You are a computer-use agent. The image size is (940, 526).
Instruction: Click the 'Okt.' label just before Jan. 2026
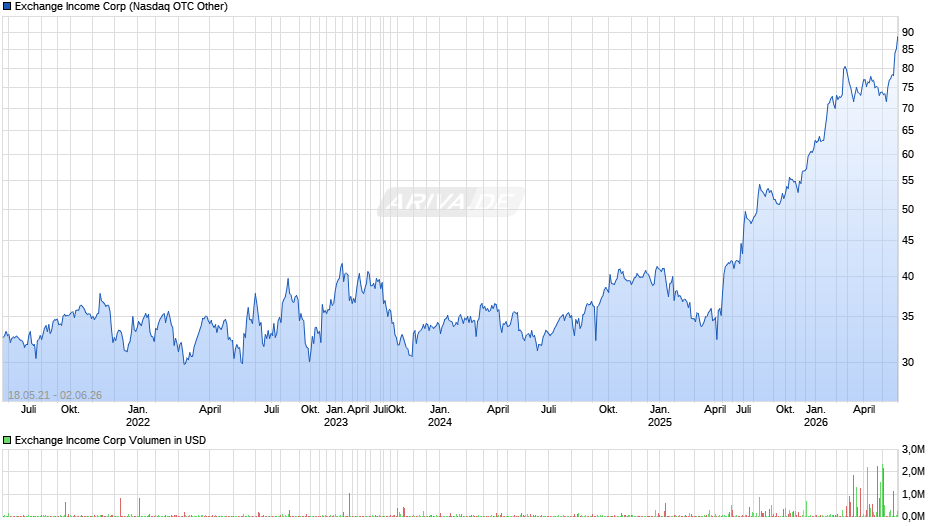785,410
